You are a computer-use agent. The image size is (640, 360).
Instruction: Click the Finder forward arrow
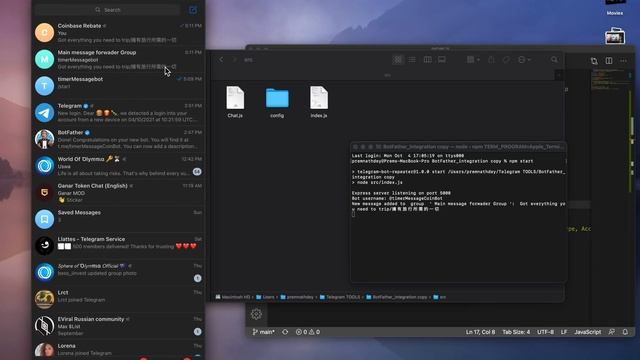pos(234,60)
